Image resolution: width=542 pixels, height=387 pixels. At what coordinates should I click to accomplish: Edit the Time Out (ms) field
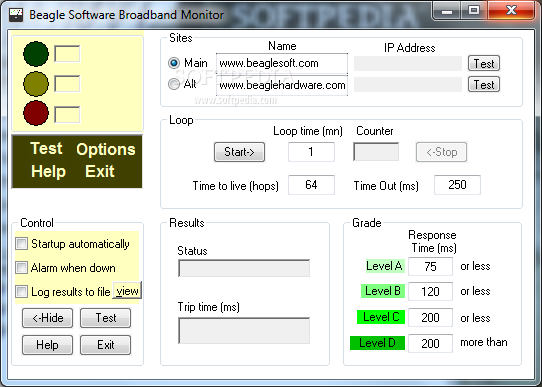pyautogui.click(x=457, y=185)
